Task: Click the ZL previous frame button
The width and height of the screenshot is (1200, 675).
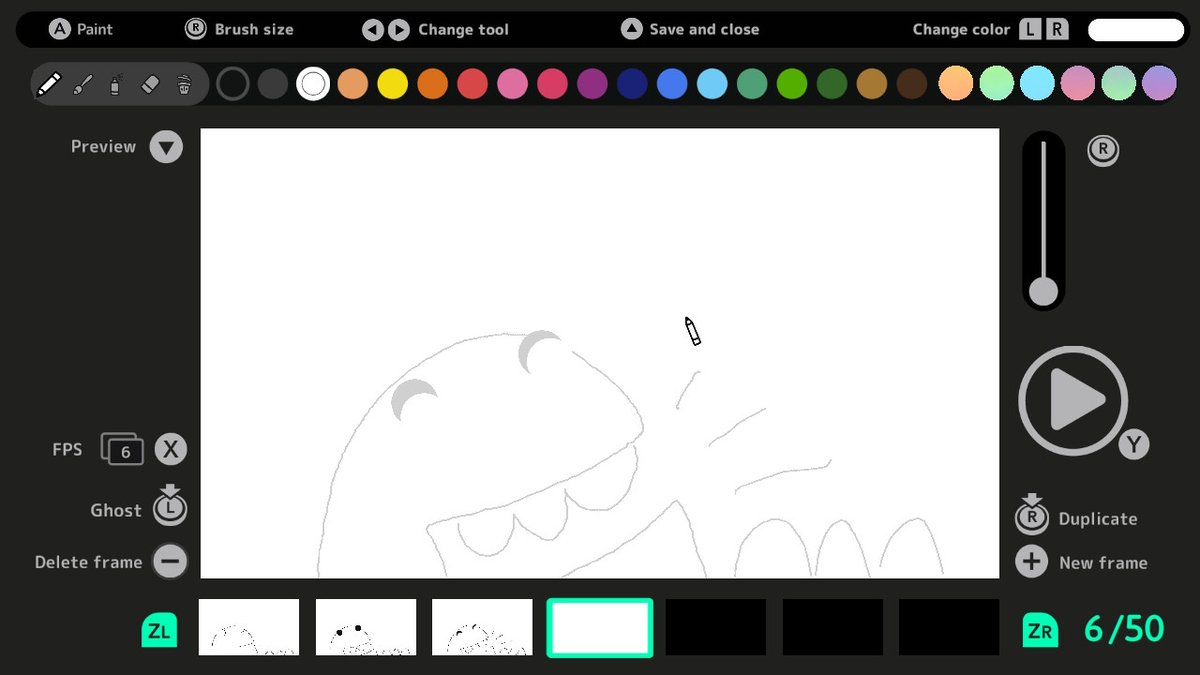Action: 159,630
